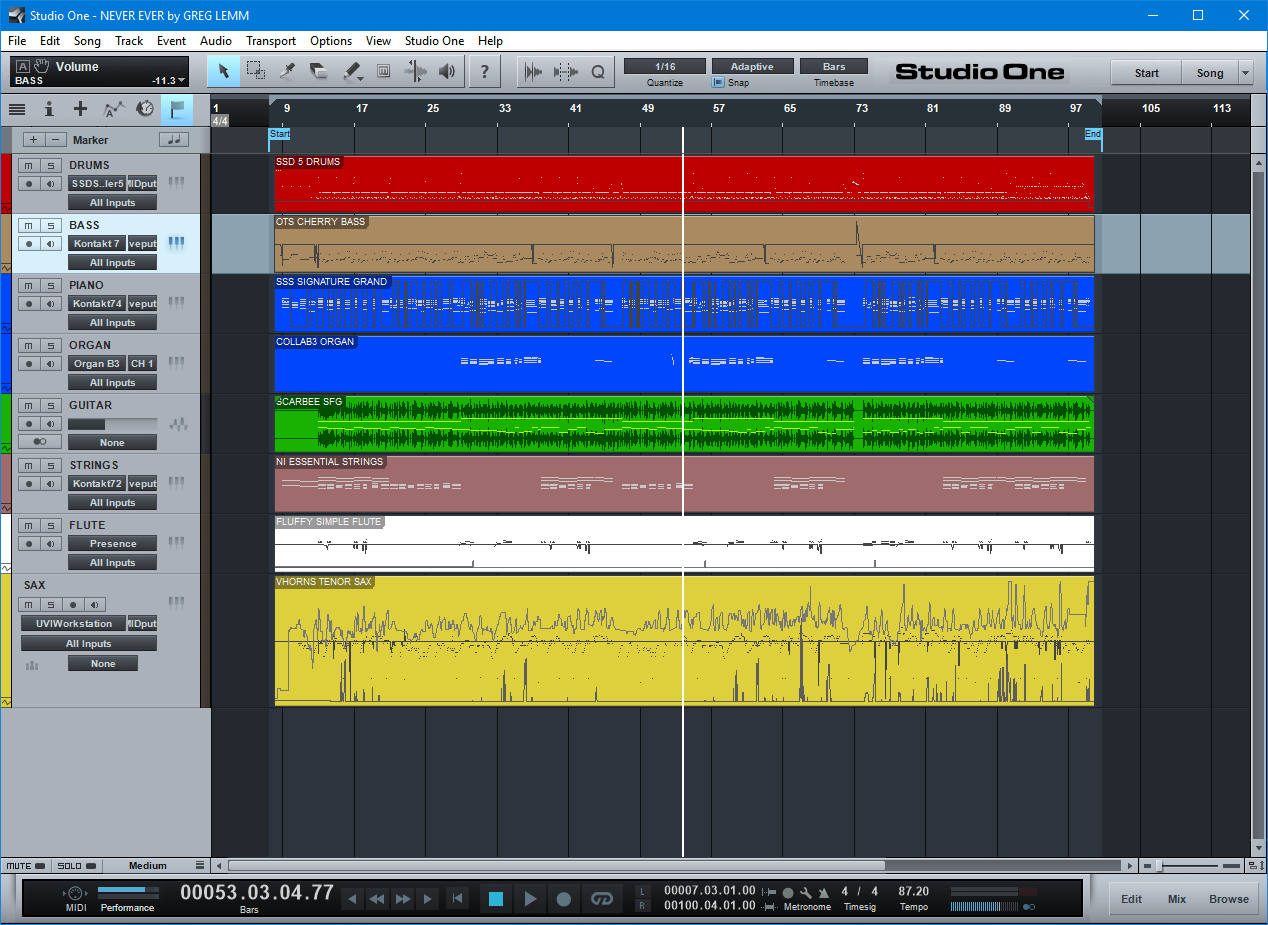Open the Inspector info icon
1268x925 pixels.
coord(48,109)
